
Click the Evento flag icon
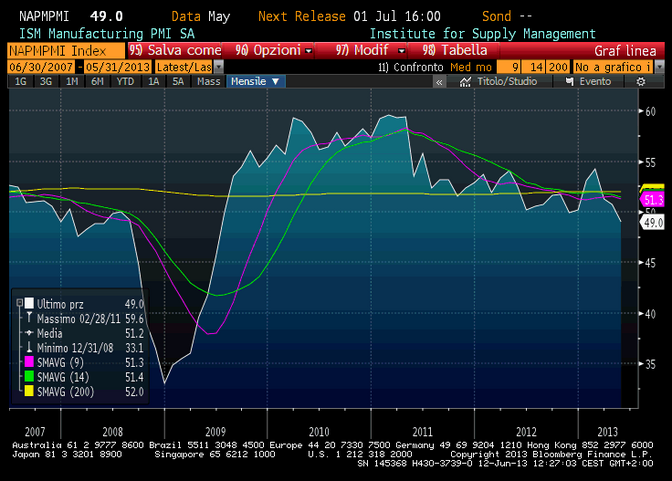tap(570, 81)
